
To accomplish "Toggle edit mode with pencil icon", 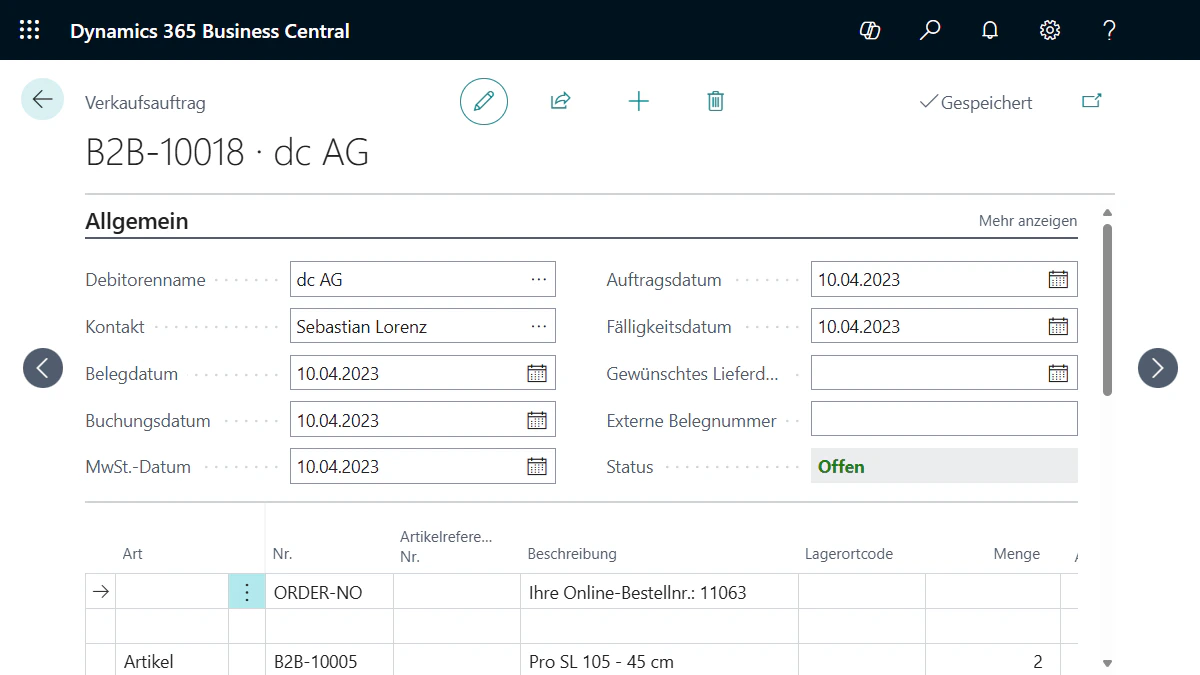I will [x=484, y=101].
